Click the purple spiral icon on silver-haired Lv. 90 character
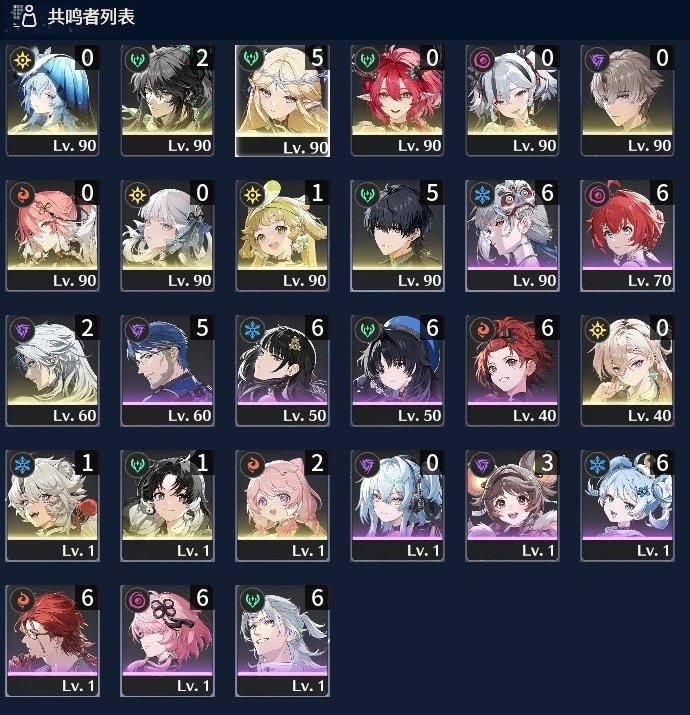Viewport: 690px width, 715px height. [x=482, y=60]
